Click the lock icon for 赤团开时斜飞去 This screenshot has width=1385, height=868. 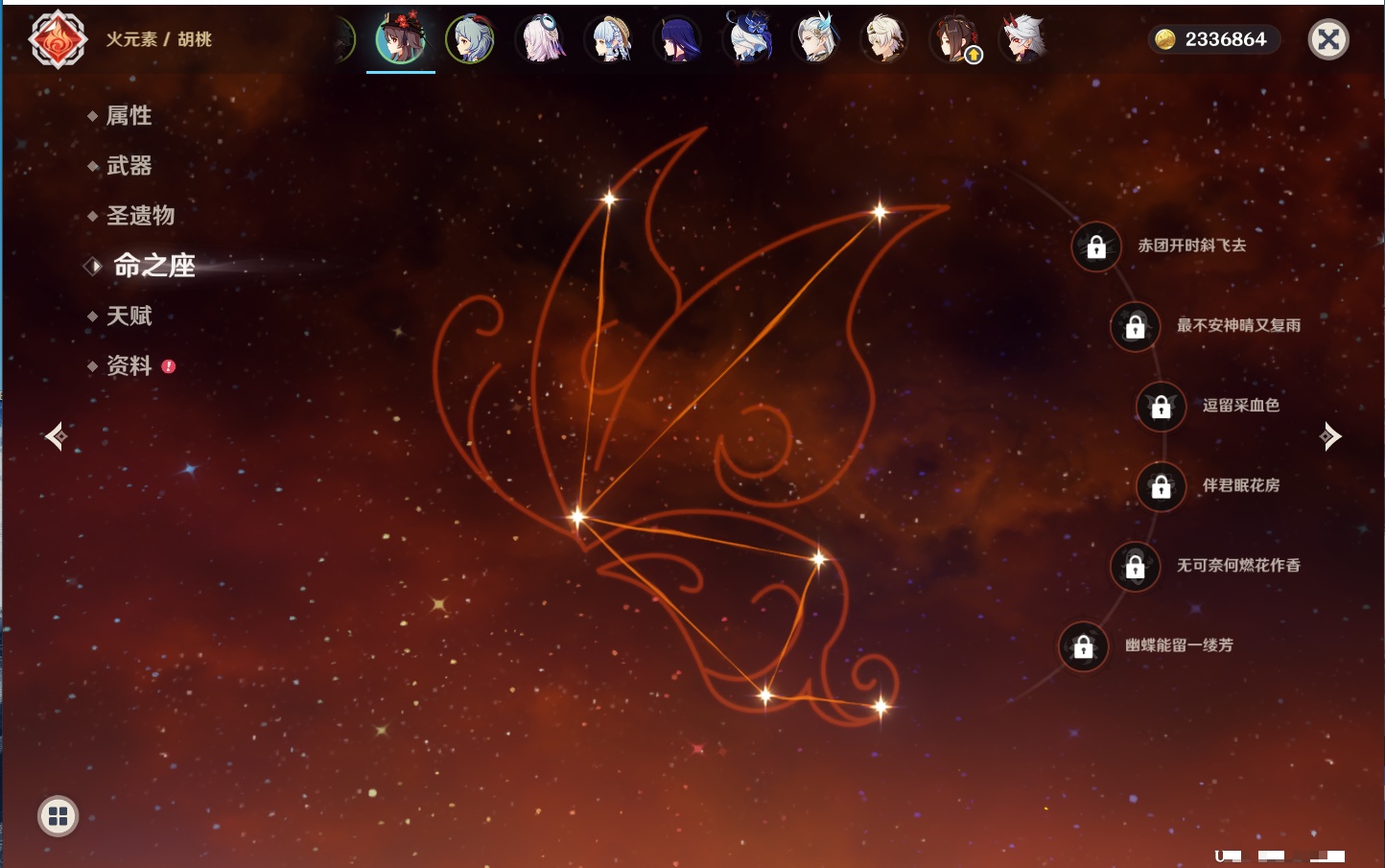click(x=1096, y=247)
